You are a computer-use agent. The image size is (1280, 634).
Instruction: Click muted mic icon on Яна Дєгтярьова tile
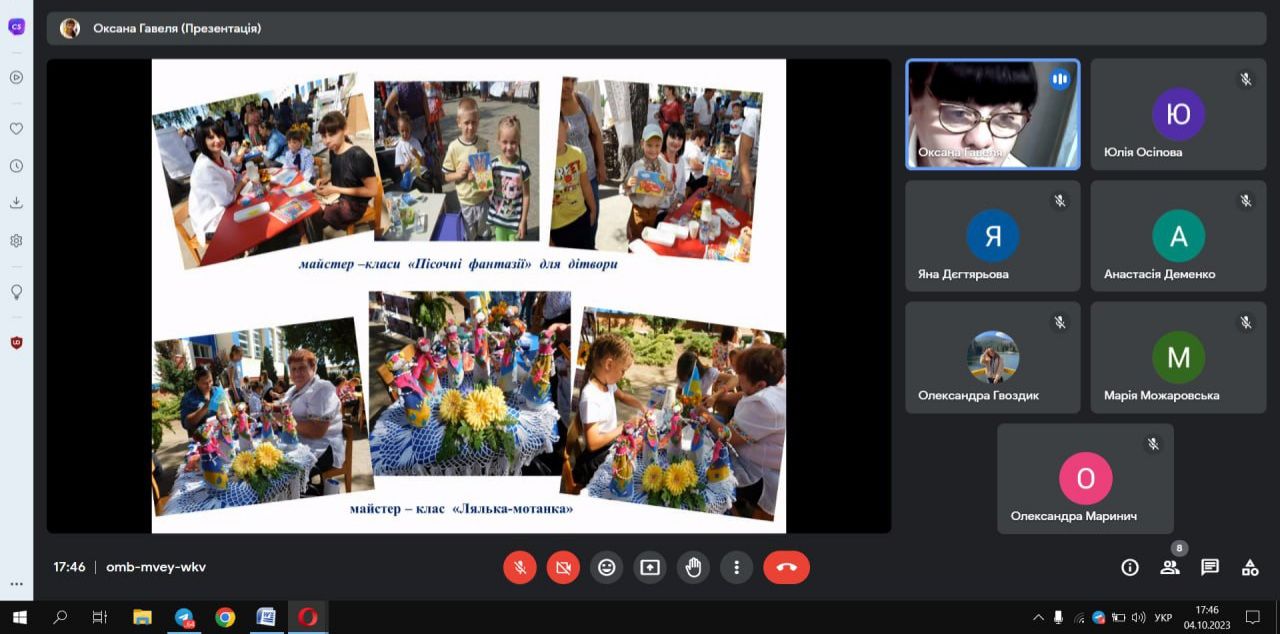[x=1060, y=201]
